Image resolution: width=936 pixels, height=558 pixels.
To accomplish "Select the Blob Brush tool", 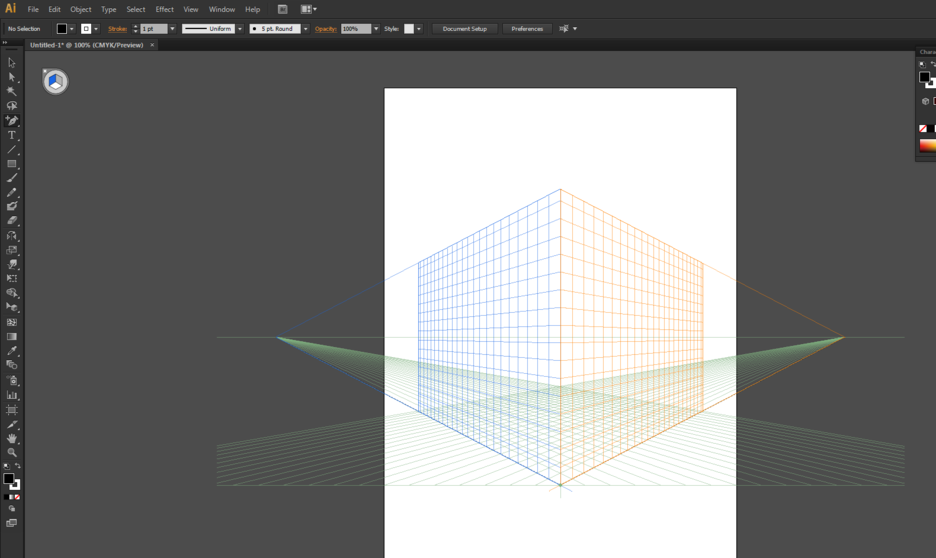I will pos(11,206).
